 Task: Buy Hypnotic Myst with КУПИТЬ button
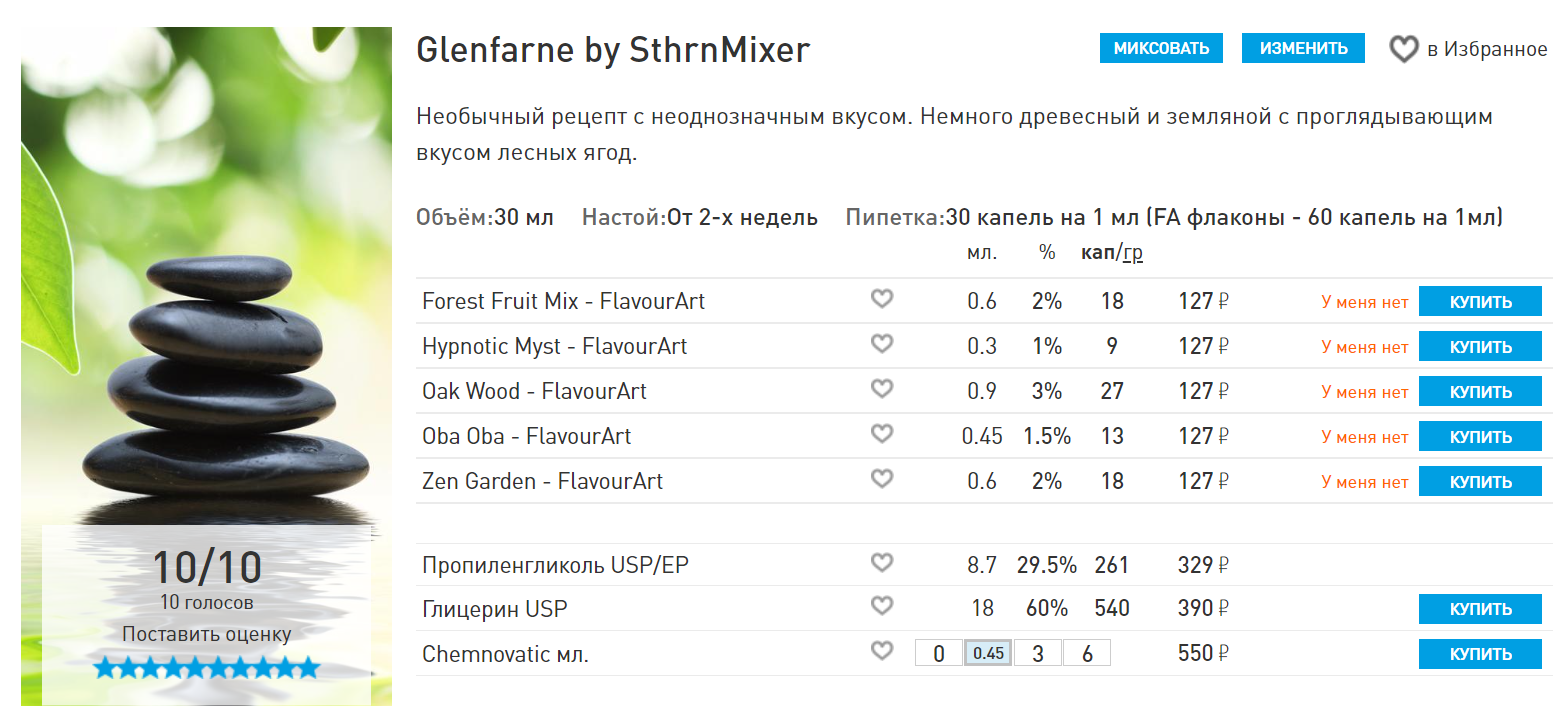click(x=1480, y=347)
